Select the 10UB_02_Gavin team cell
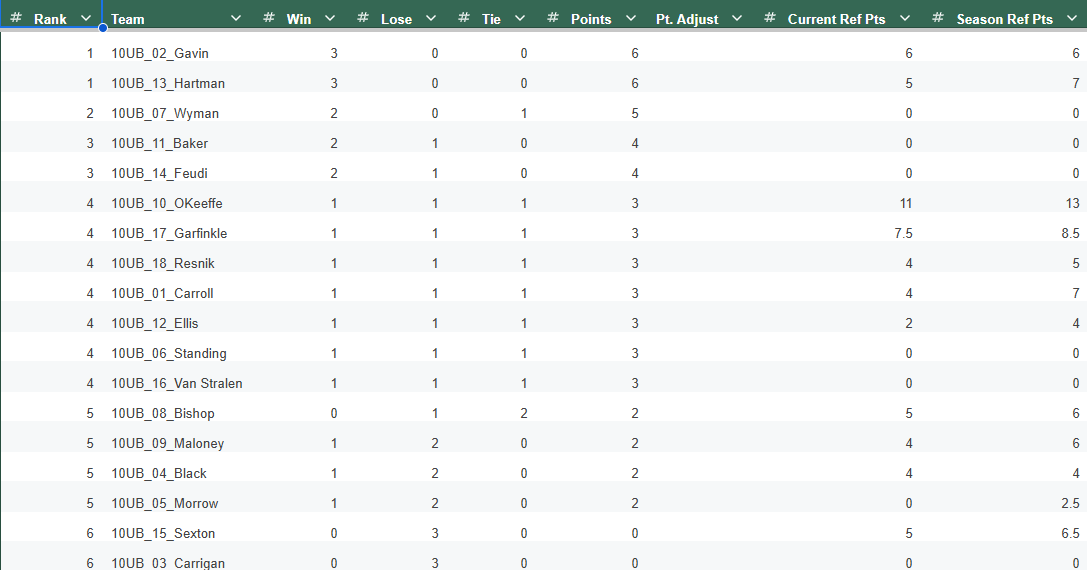The image size is (1087, 570). [160, 53]
